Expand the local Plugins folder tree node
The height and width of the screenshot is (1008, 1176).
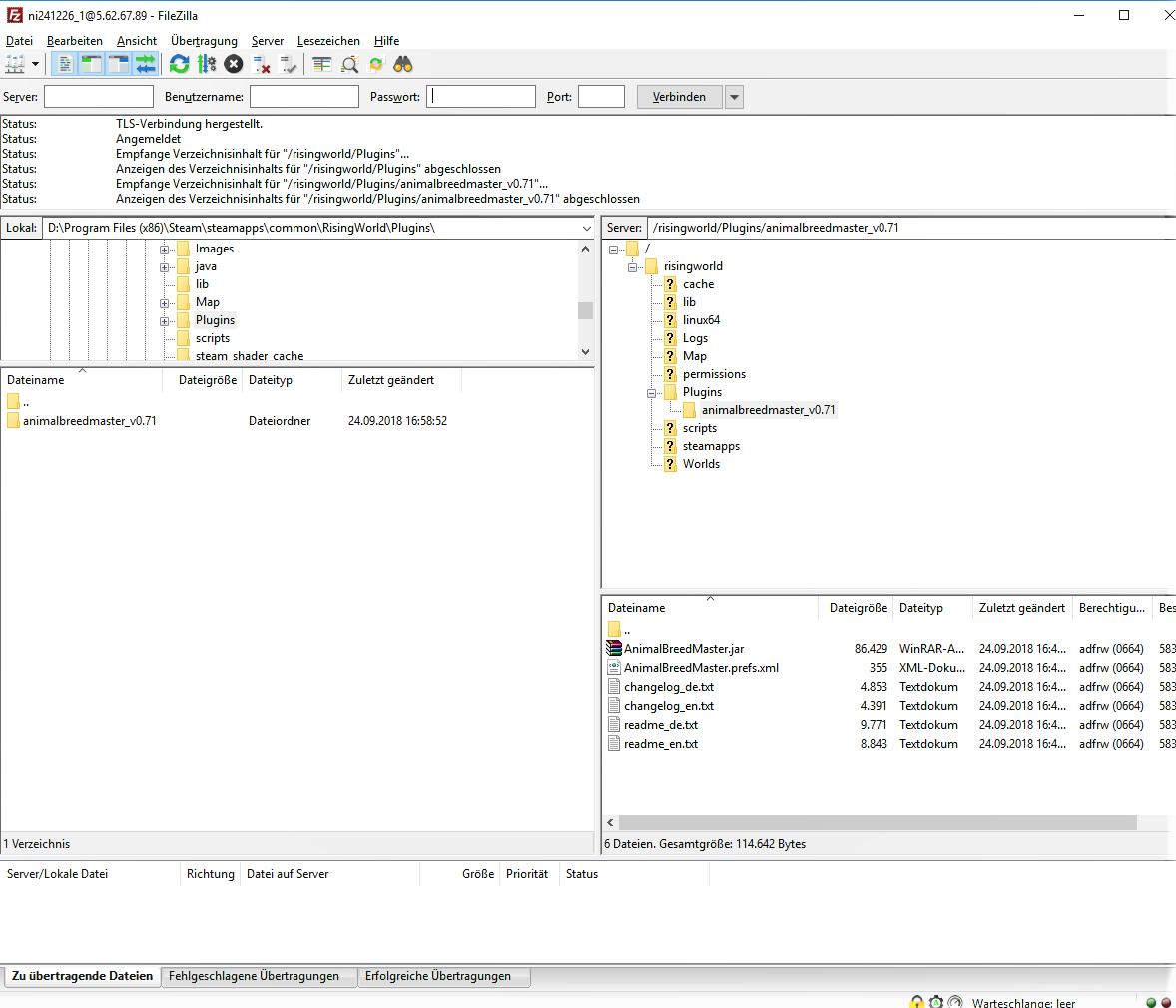[x=165, y=321]
